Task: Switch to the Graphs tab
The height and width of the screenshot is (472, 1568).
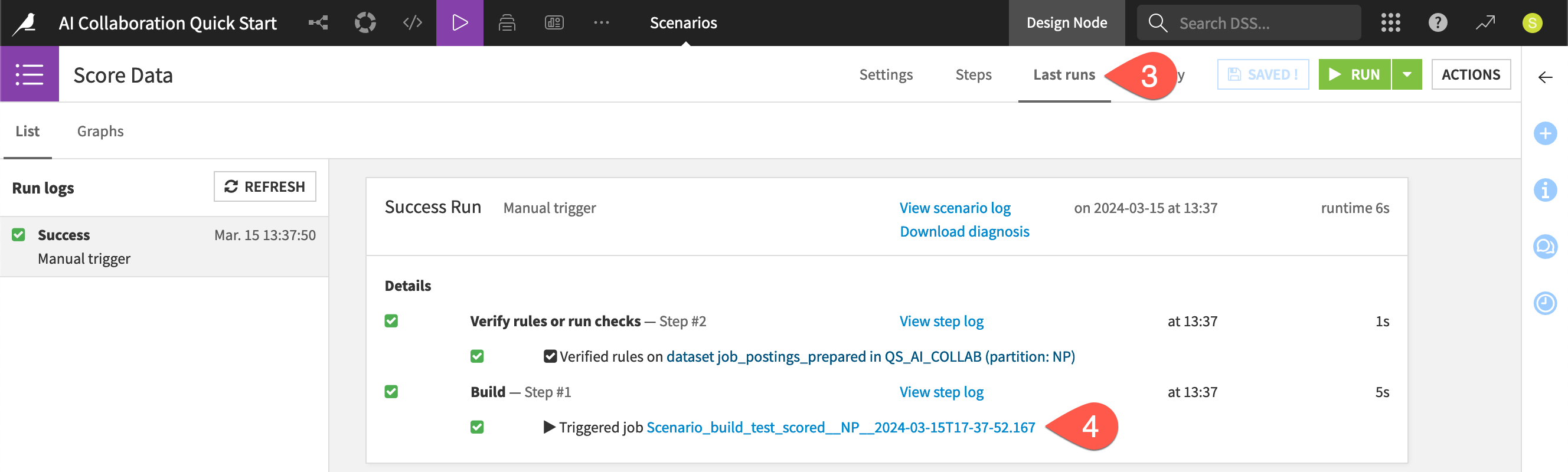Action: click(x=100, y=132)
